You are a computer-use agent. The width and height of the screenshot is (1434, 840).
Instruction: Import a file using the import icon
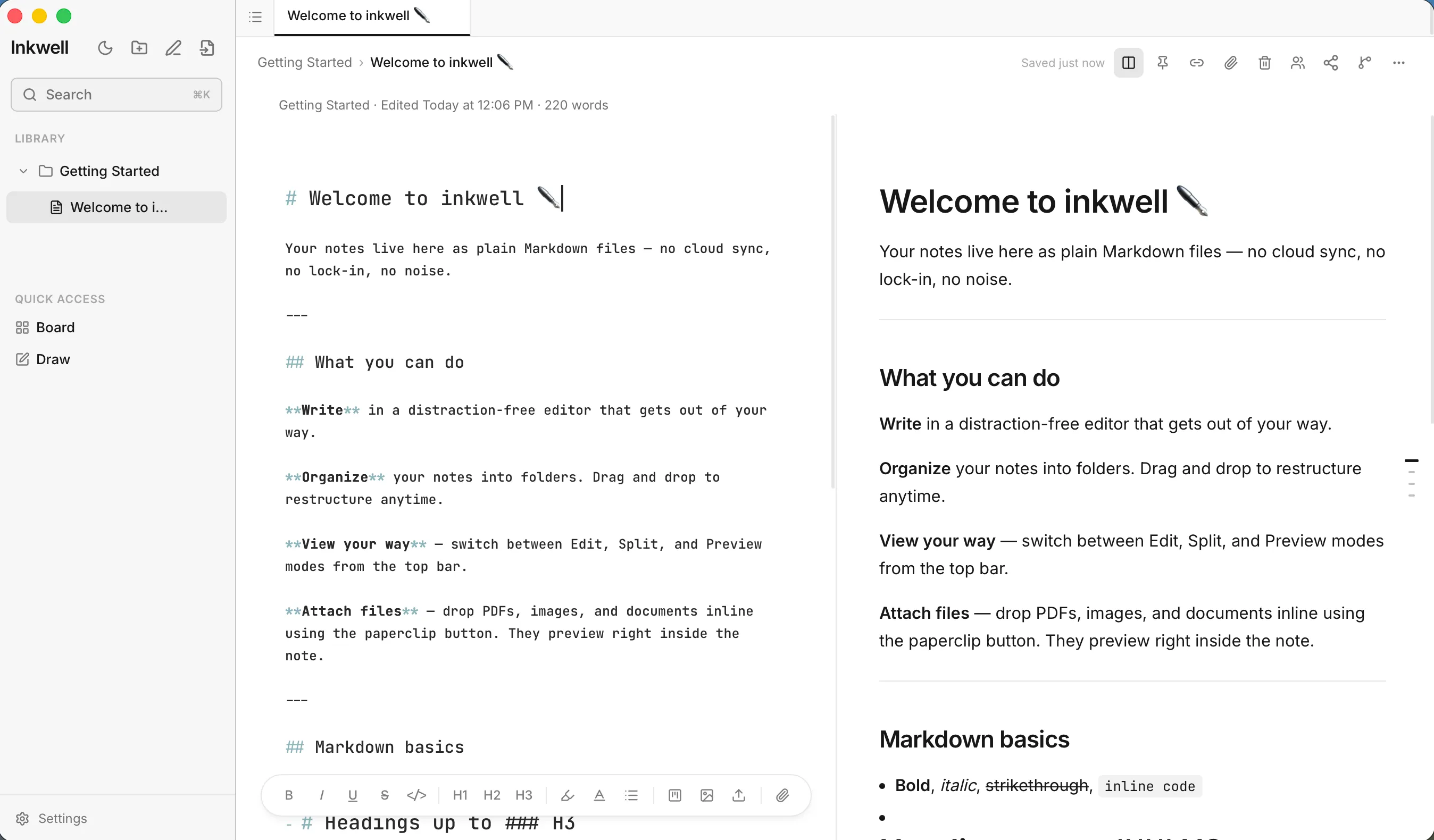[x=207, y=48]
